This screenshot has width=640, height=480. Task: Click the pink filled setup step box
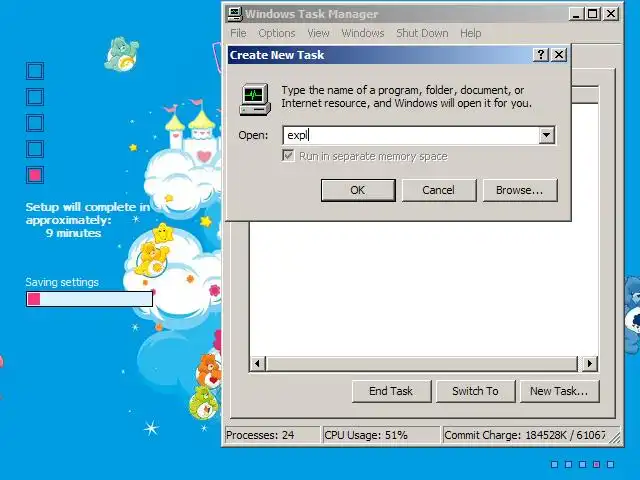35,175
